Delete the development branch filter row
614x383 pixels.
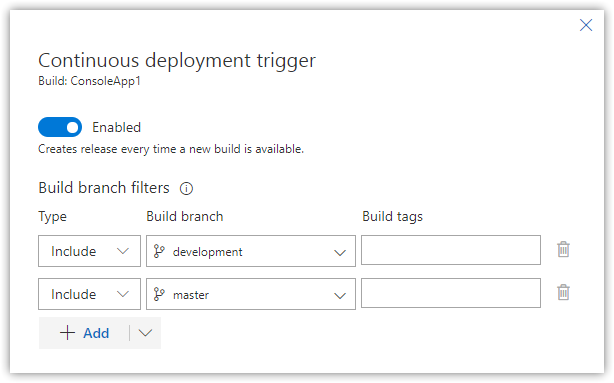[x=563, y=249]
